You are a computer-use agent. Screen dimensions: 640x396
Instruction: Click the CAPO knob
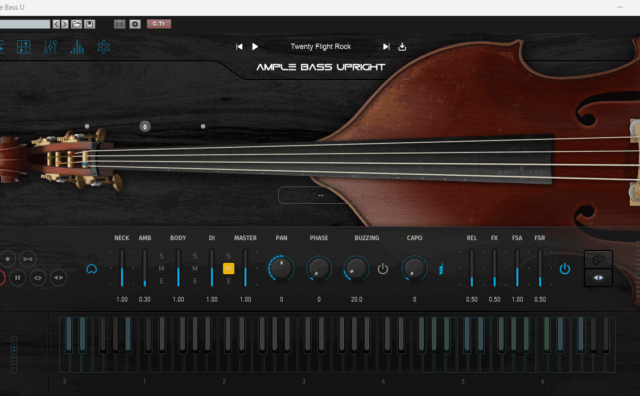pos(414,268)
